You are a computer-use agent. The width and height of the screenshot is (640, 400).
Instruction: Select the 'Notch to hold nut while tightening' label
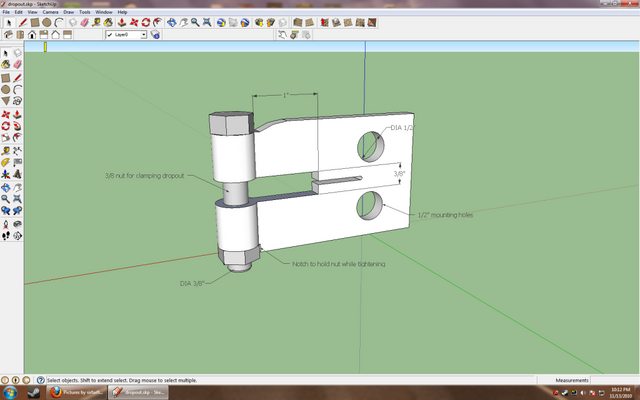[338, 264]
